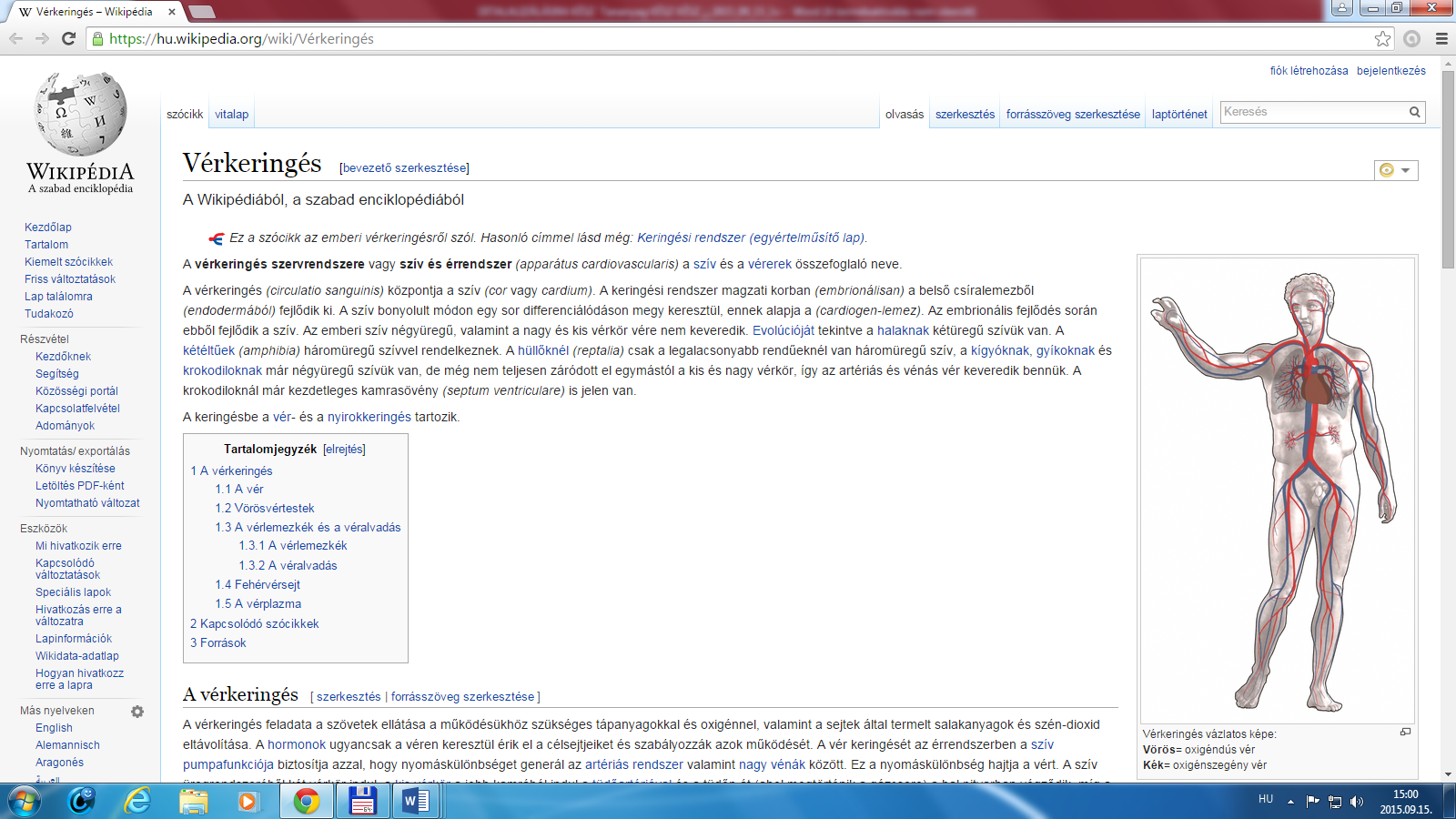
Task: Click the volume speaker tray icon
Action: click(x=1357, y=802)
